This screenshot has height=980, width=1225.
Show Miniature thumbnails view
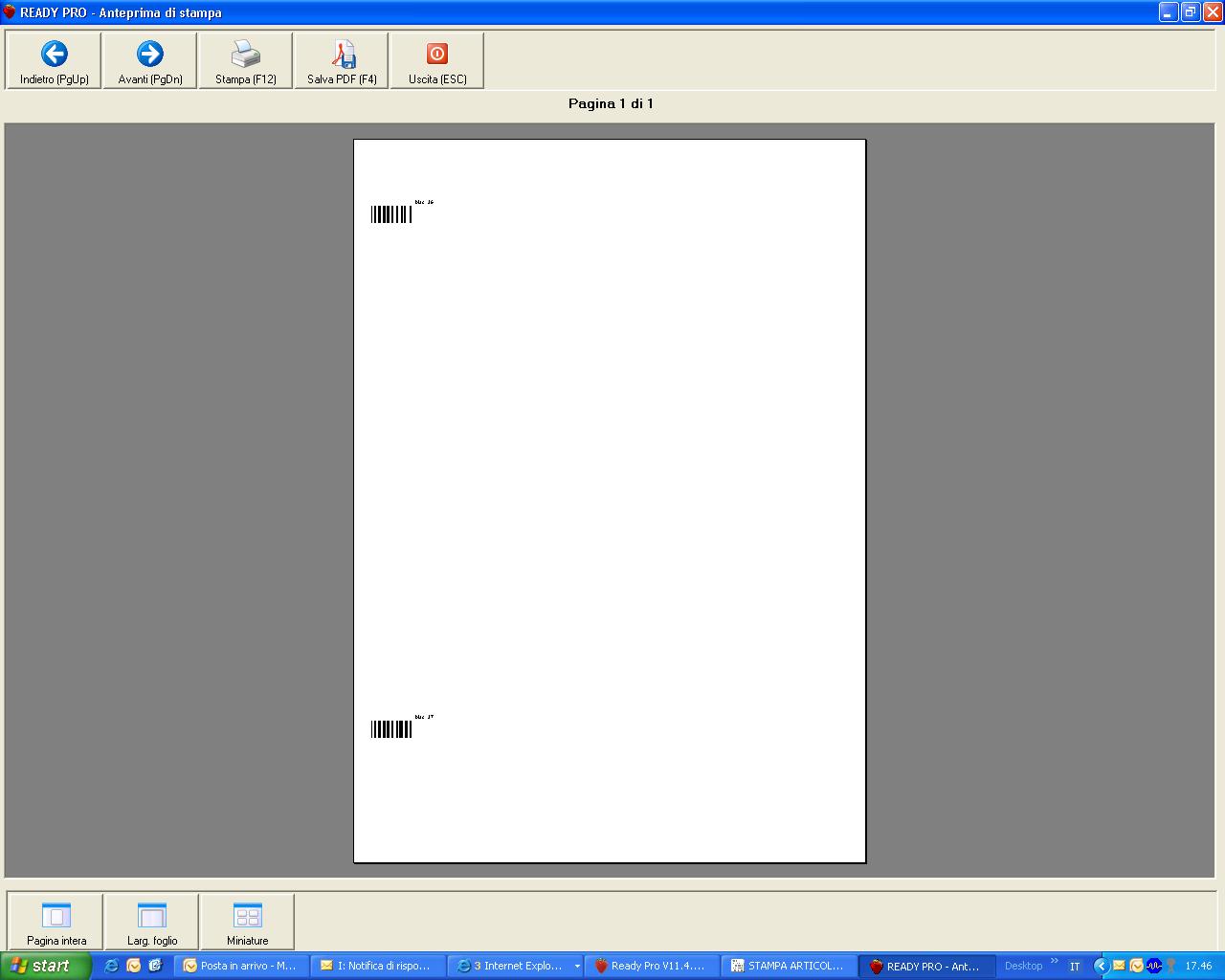(x=248, y=922)
